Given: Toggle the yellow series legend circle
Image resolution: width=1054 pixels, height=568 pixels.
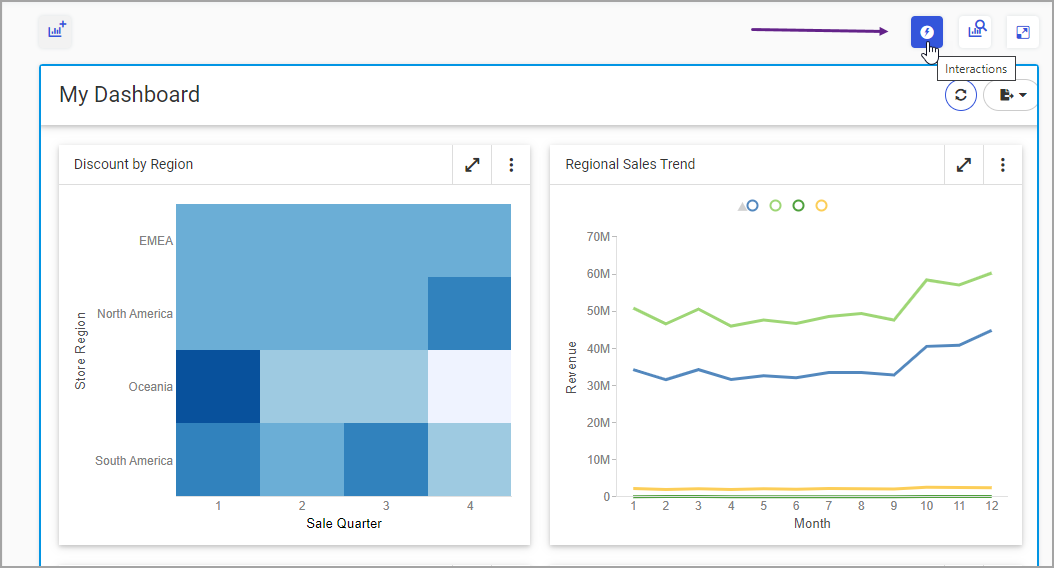Looking at the screenshot, I should pyautogui.click(x=821, y=206).
